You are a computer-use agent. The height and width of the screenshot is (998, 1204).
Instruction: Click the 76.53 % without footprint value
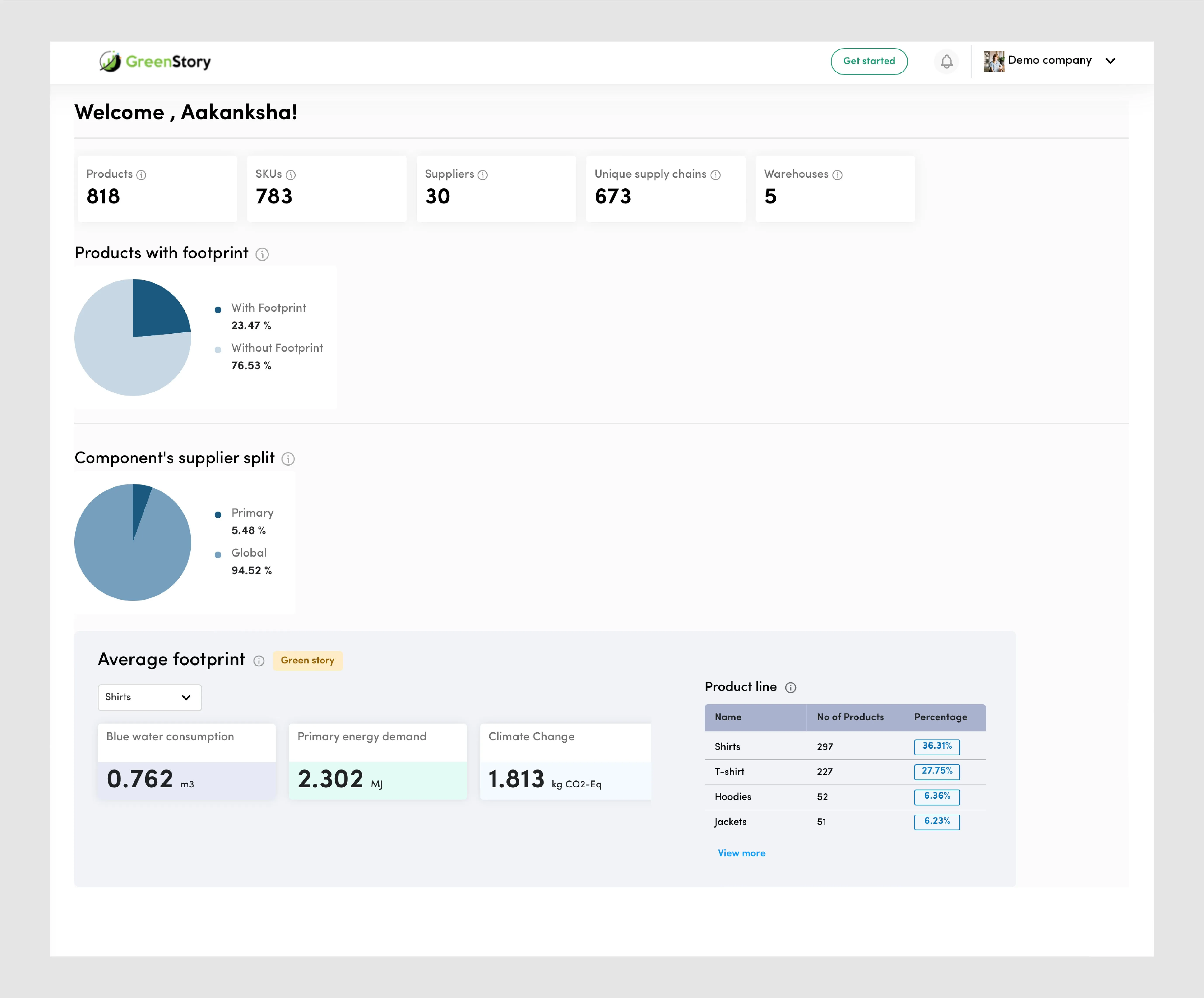(x=251, y=366)
